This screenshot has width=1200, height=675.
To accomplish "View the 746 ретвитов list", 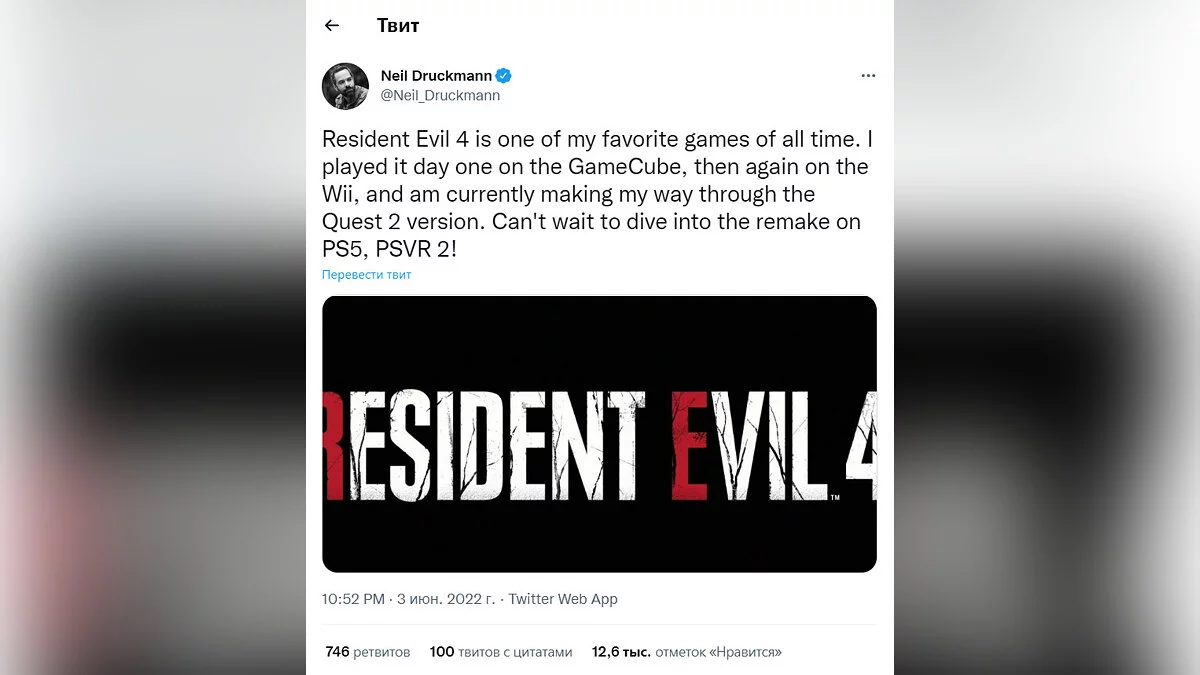I will pyautogui.click(x=367, y=652).
